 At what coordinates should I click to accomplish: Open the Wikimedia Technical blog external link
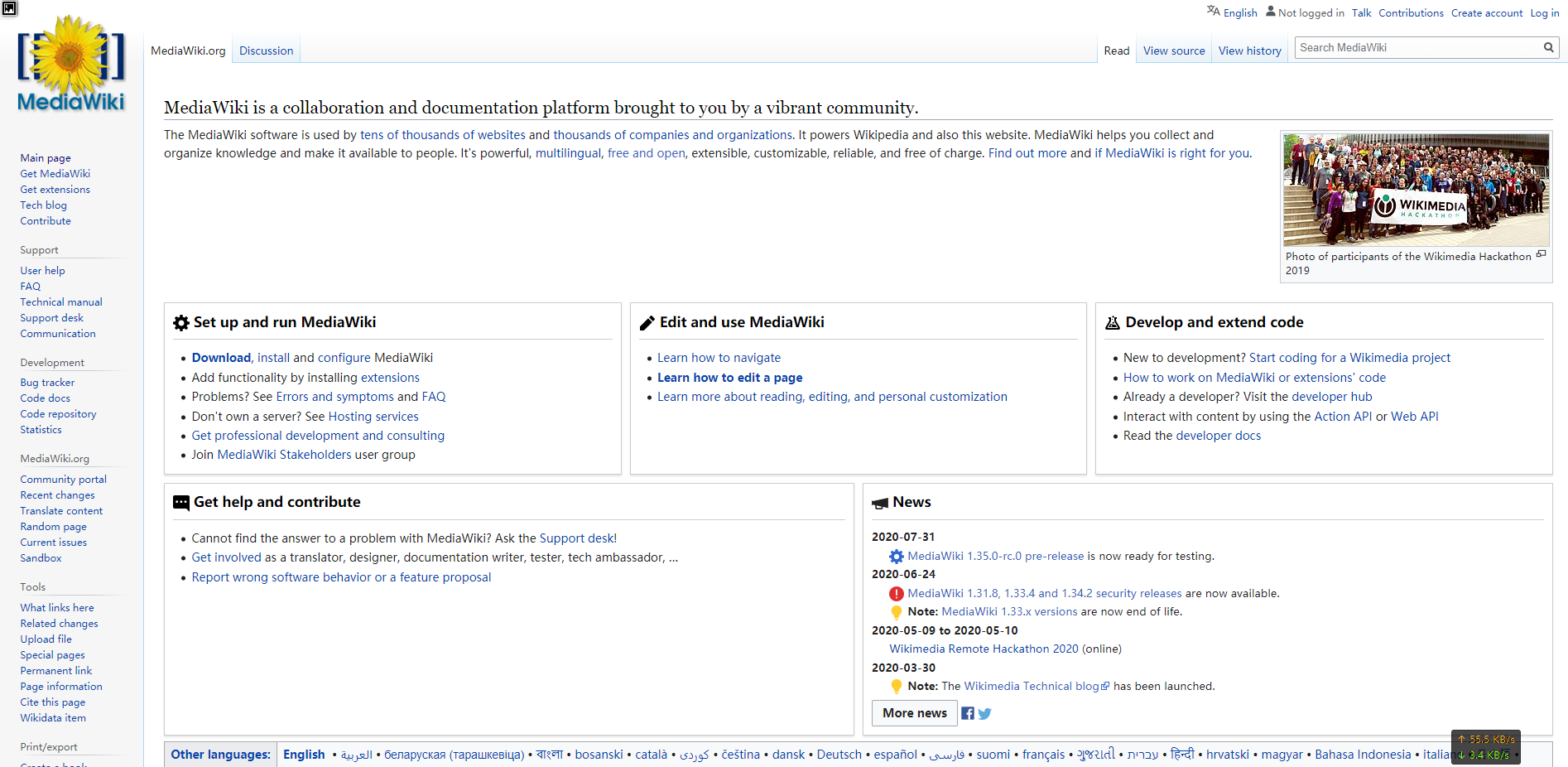click(x=1037, y=687)
